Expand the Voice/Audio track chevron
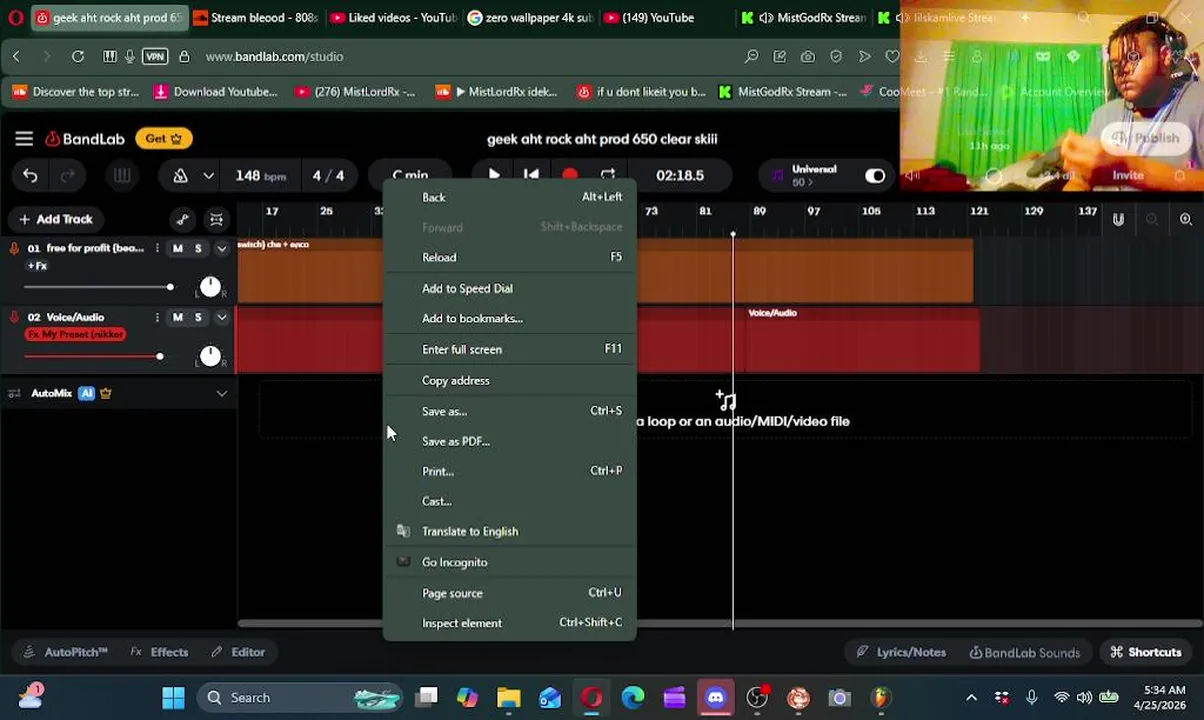1204x720 pixels. click(221, 317)
